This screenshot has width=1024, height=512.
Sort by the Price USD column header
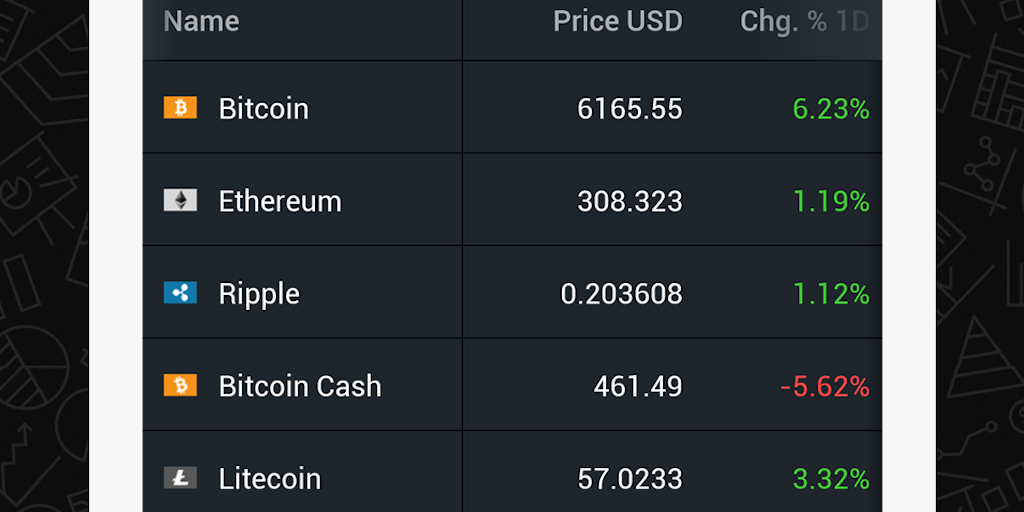(x=617, y=21)
